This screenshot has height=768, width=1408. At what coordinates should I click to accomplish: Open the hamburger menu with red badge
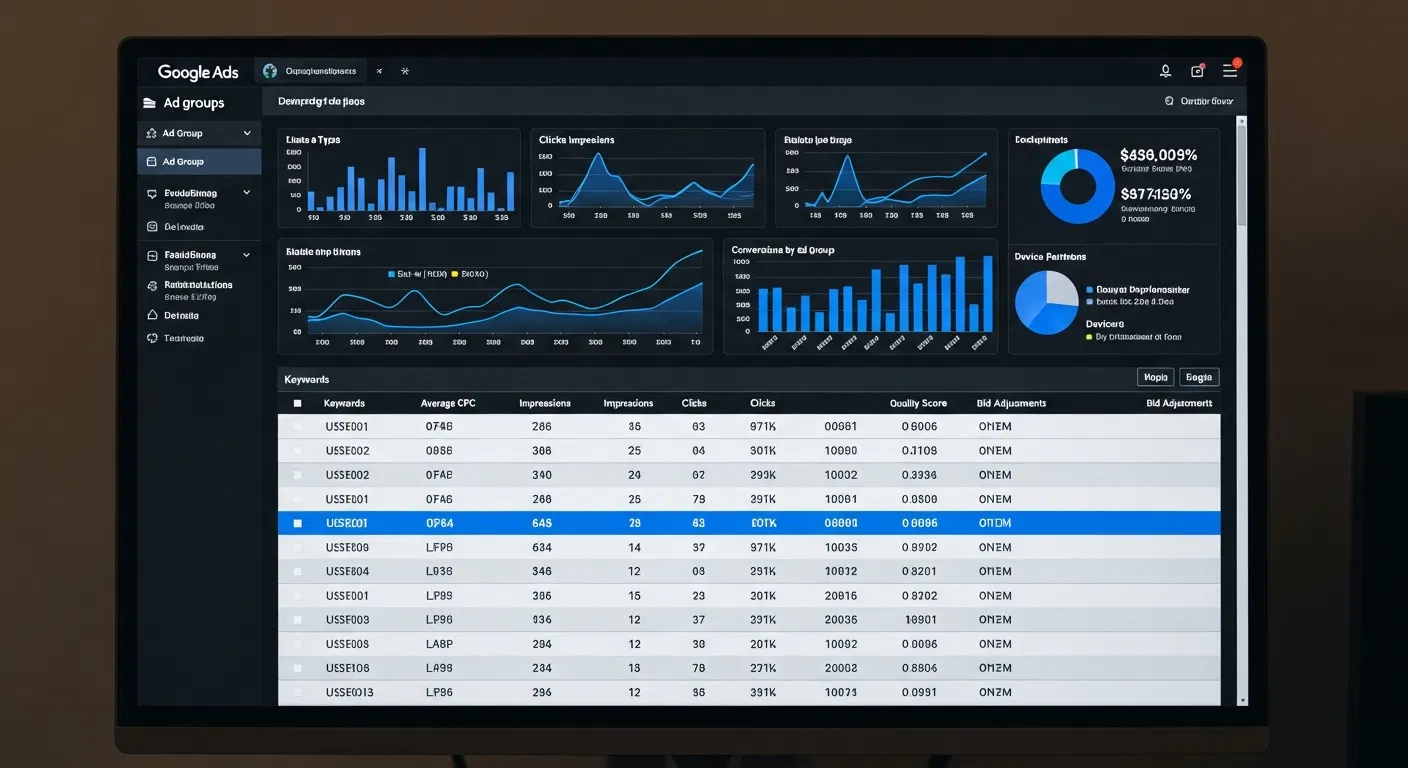1229,70
